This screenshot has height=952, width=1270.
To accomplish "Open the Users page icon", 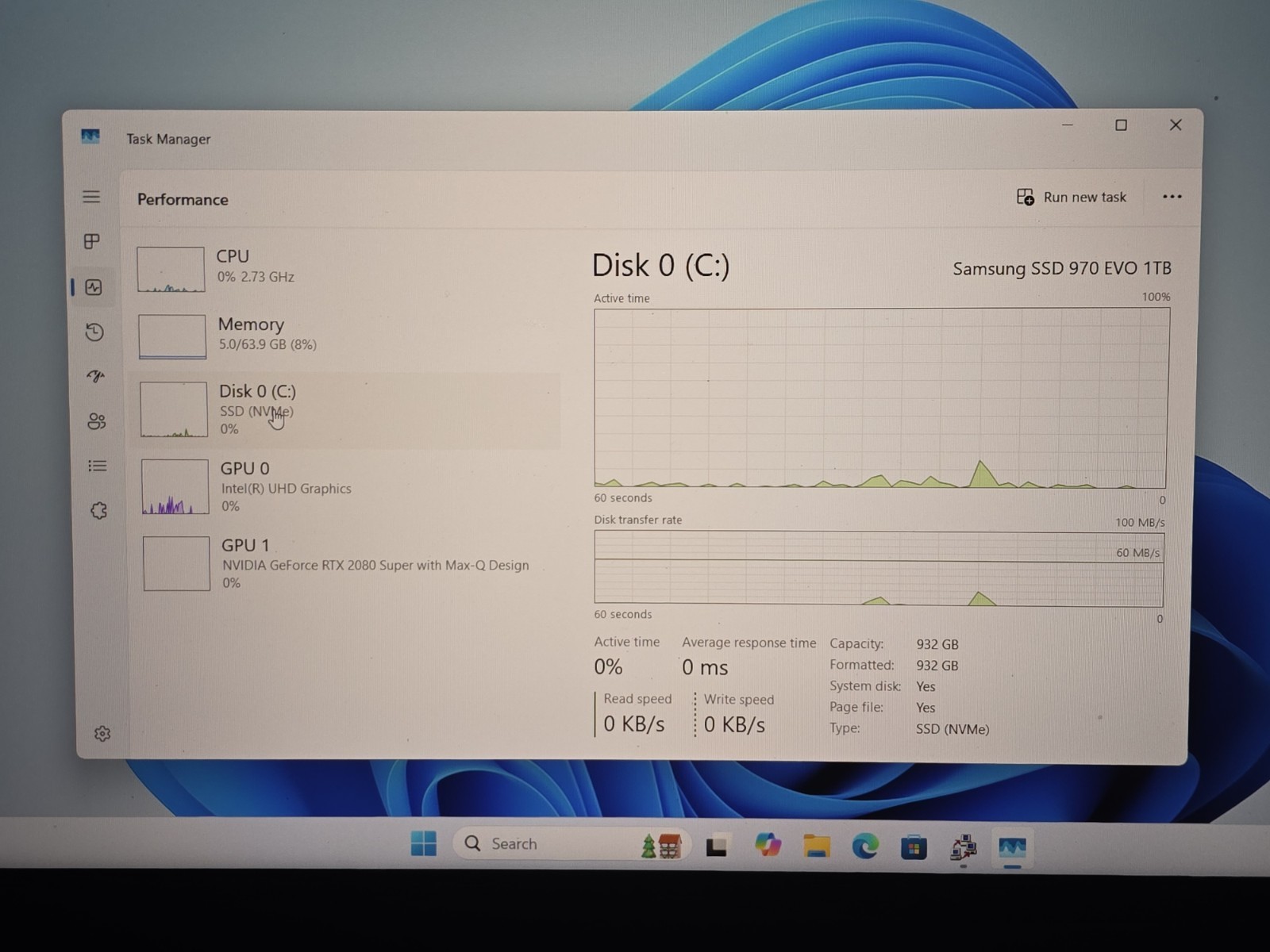I will click(96, 421).
